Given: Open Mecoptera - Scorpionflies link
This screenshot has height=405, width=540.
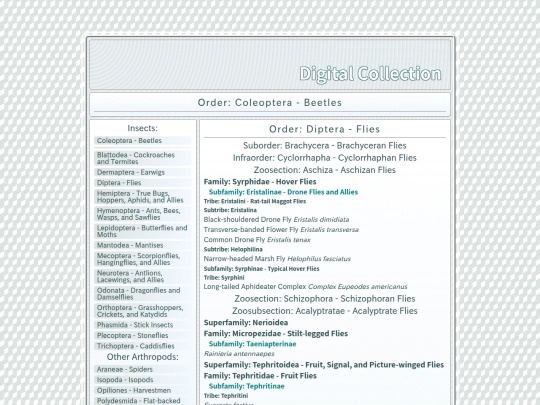Looking at the screenshot, I should point(143,259).
